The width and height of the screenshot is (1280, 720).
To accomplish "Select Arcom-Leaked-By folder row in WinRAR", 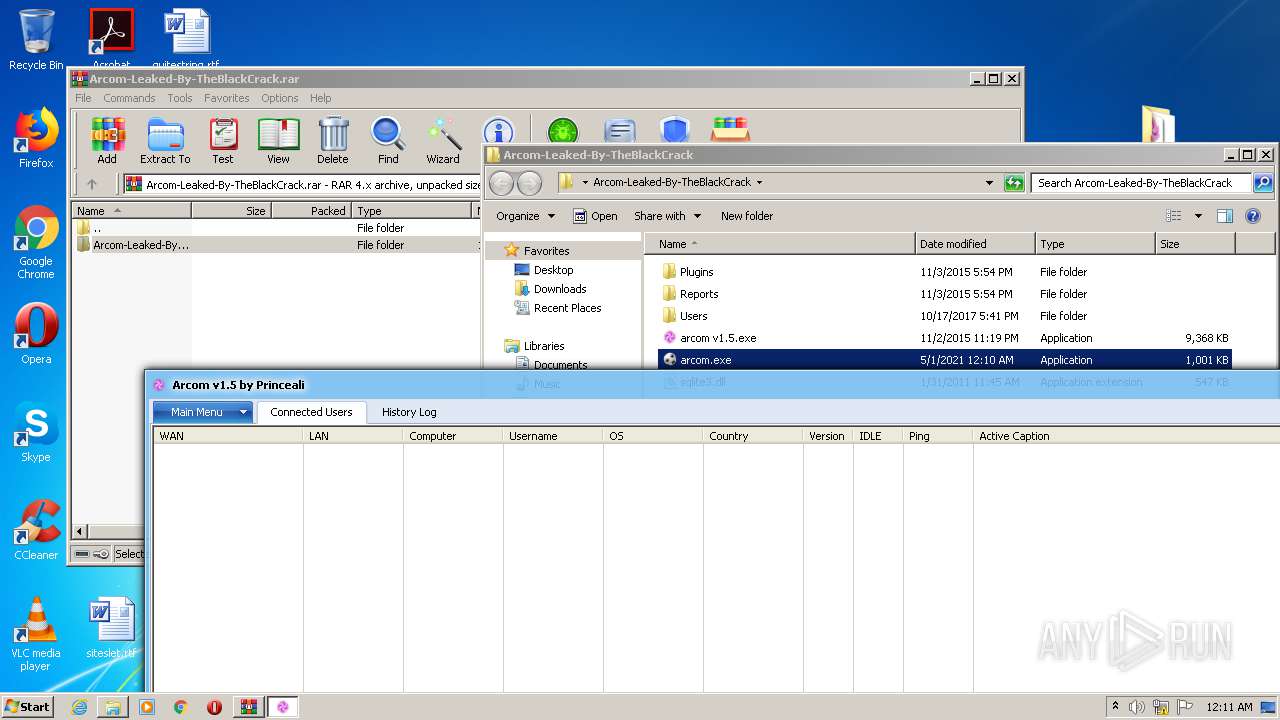I will (x=276, y=245).
